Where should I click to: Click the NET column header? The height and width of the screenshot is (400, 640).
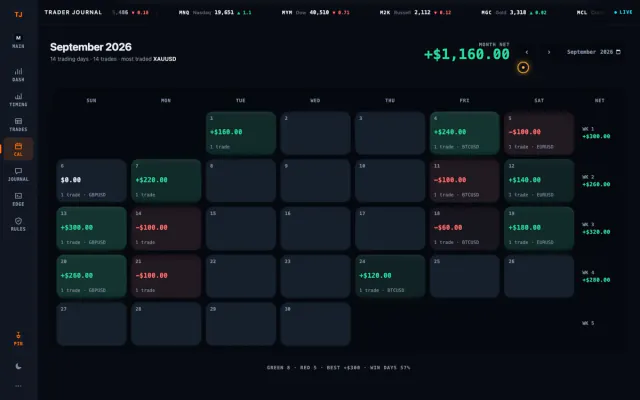(599, 100)
